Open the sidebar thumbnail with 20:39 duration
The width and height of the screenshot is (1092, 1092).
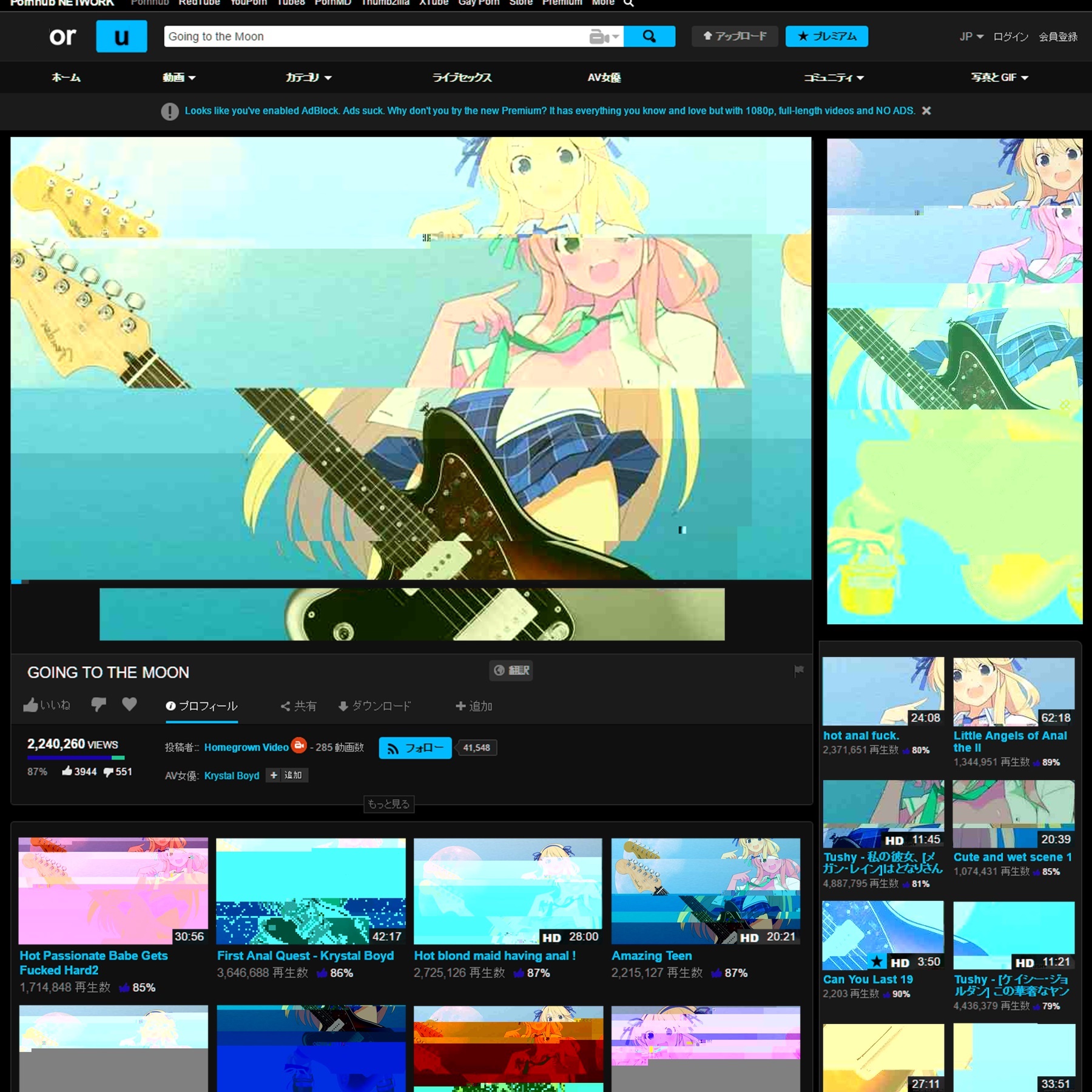point(1014,814)
